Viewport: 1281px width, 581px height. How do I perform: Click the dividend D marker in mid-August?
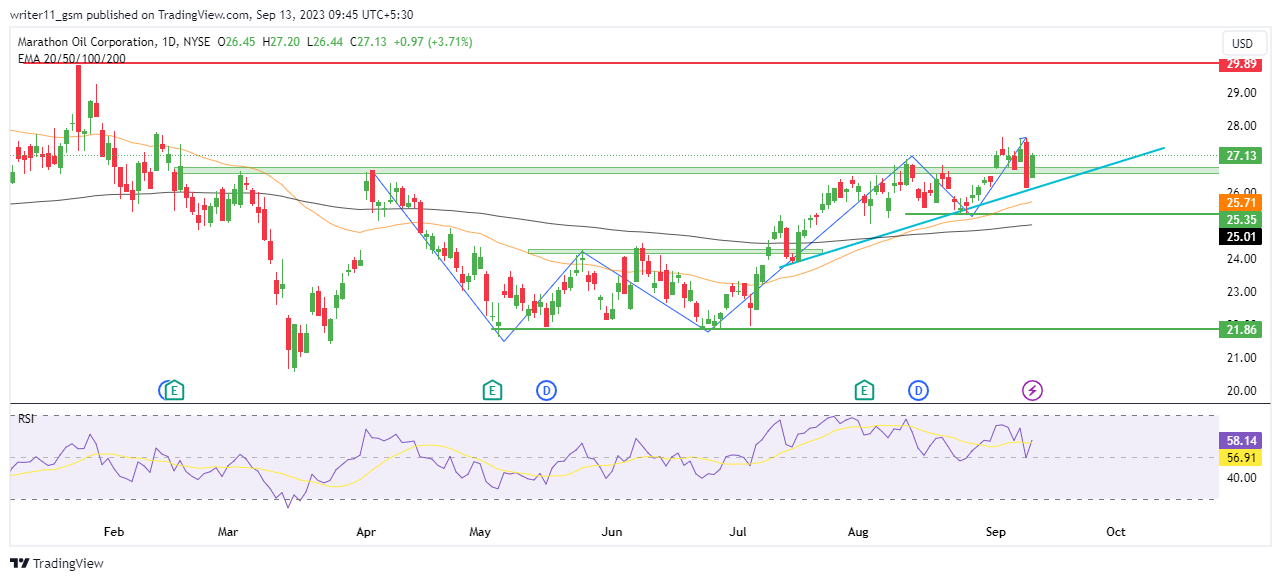click(918, 389)
